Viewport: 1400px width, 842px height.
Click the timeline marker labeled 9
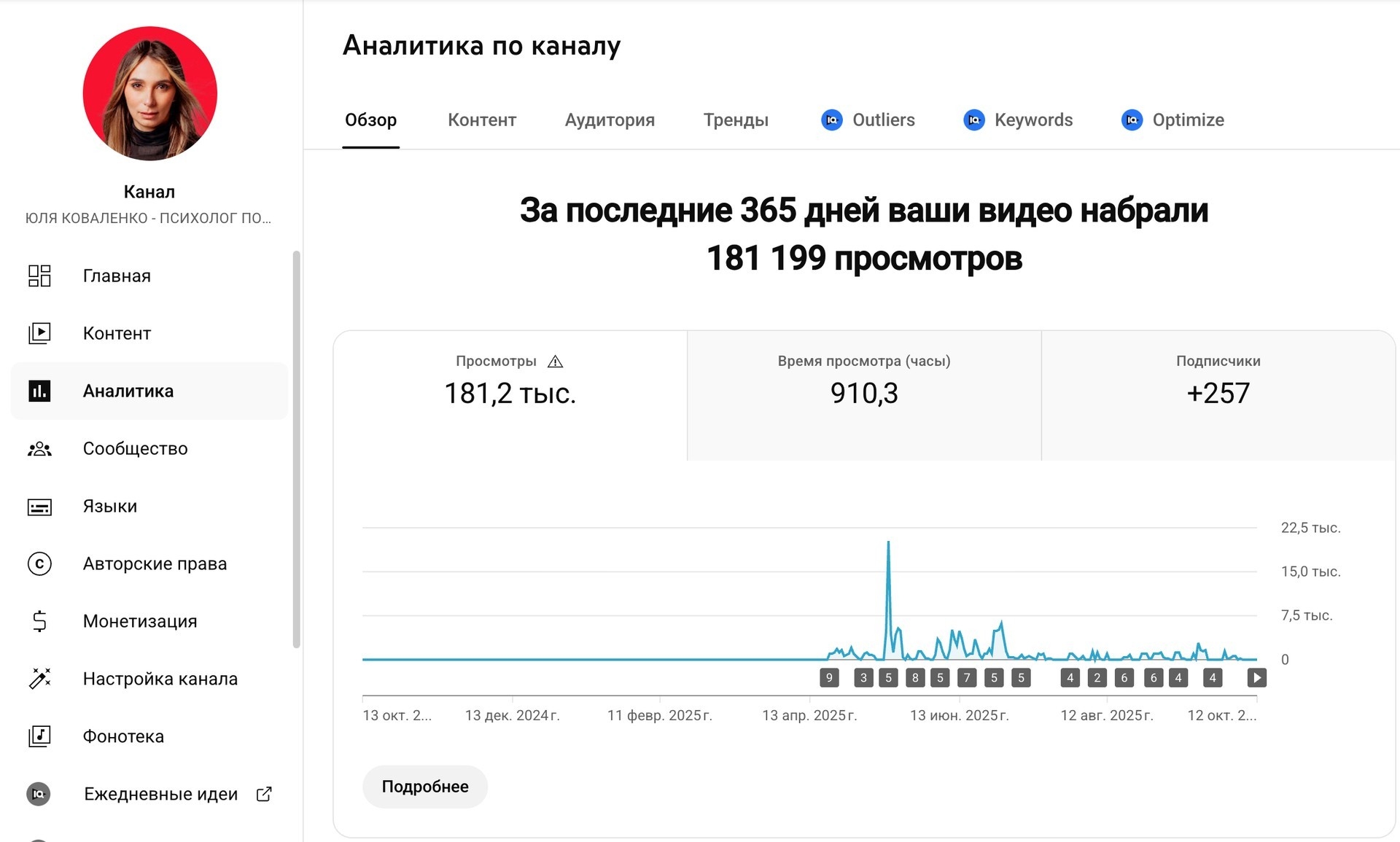tap(829, 678)
